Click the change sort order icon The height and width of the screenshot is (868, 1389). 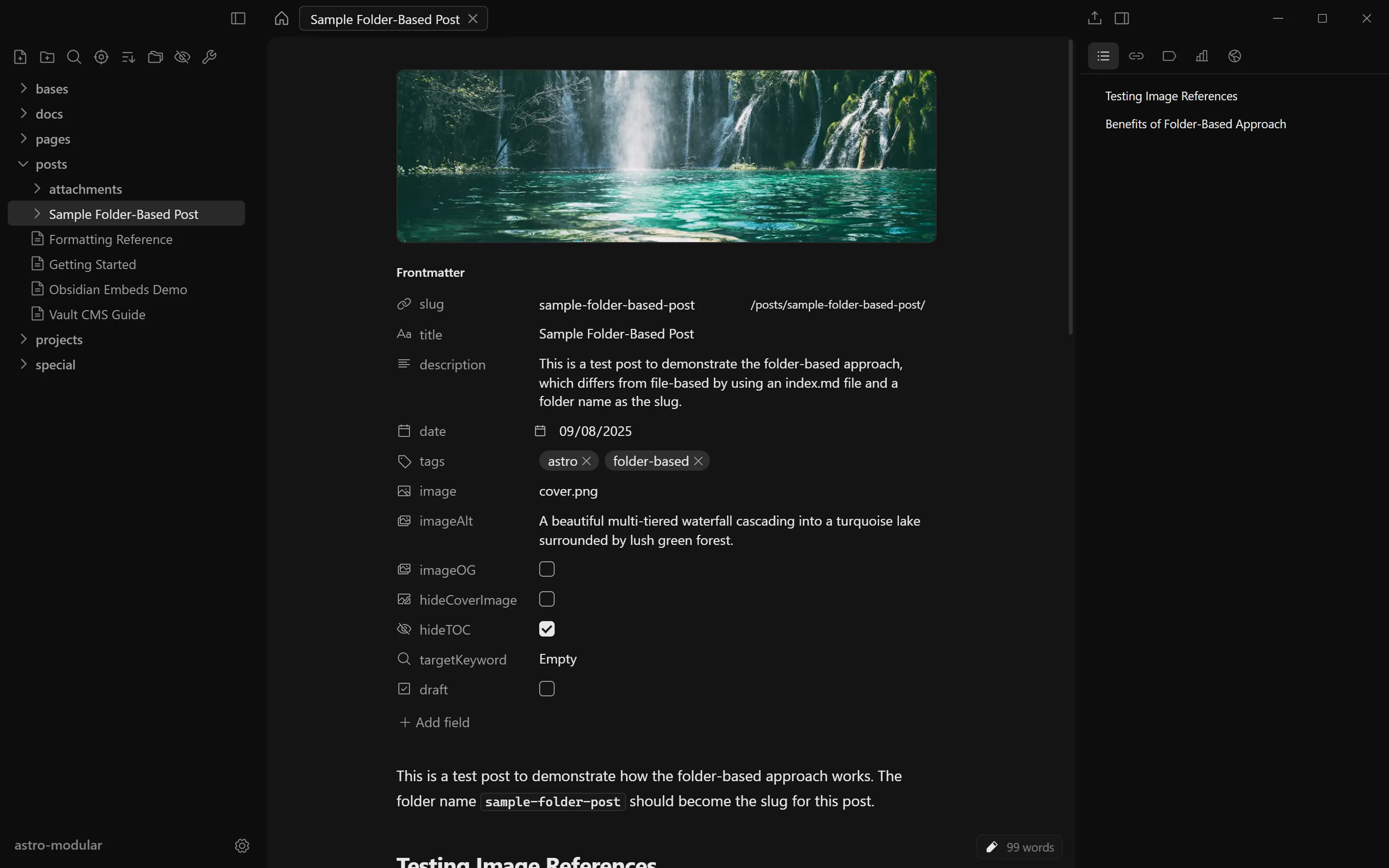(x=128, y=57)
